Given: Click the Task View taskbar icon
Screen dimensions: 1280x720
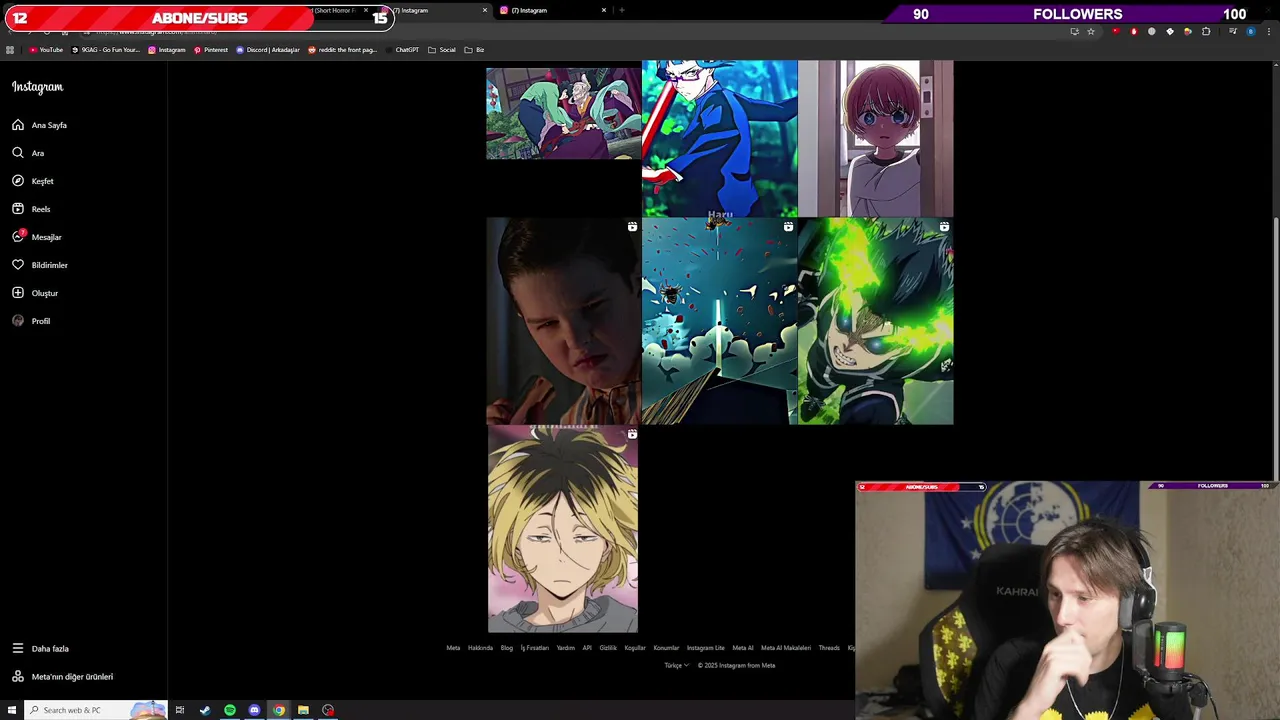Looking at the screenshot, I should 180,710.
